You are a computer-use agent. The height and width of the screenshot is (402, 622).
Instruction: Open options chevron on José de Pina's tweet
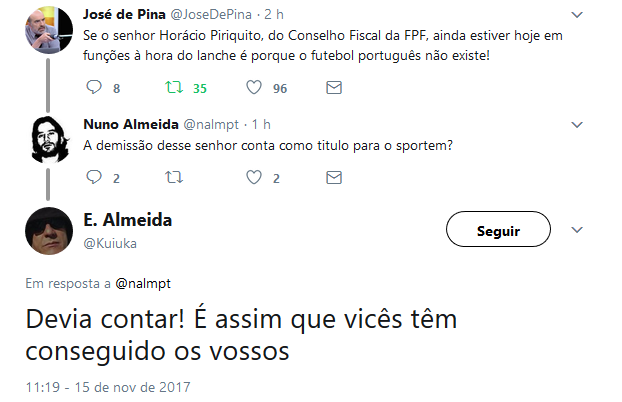pos(576,16)
